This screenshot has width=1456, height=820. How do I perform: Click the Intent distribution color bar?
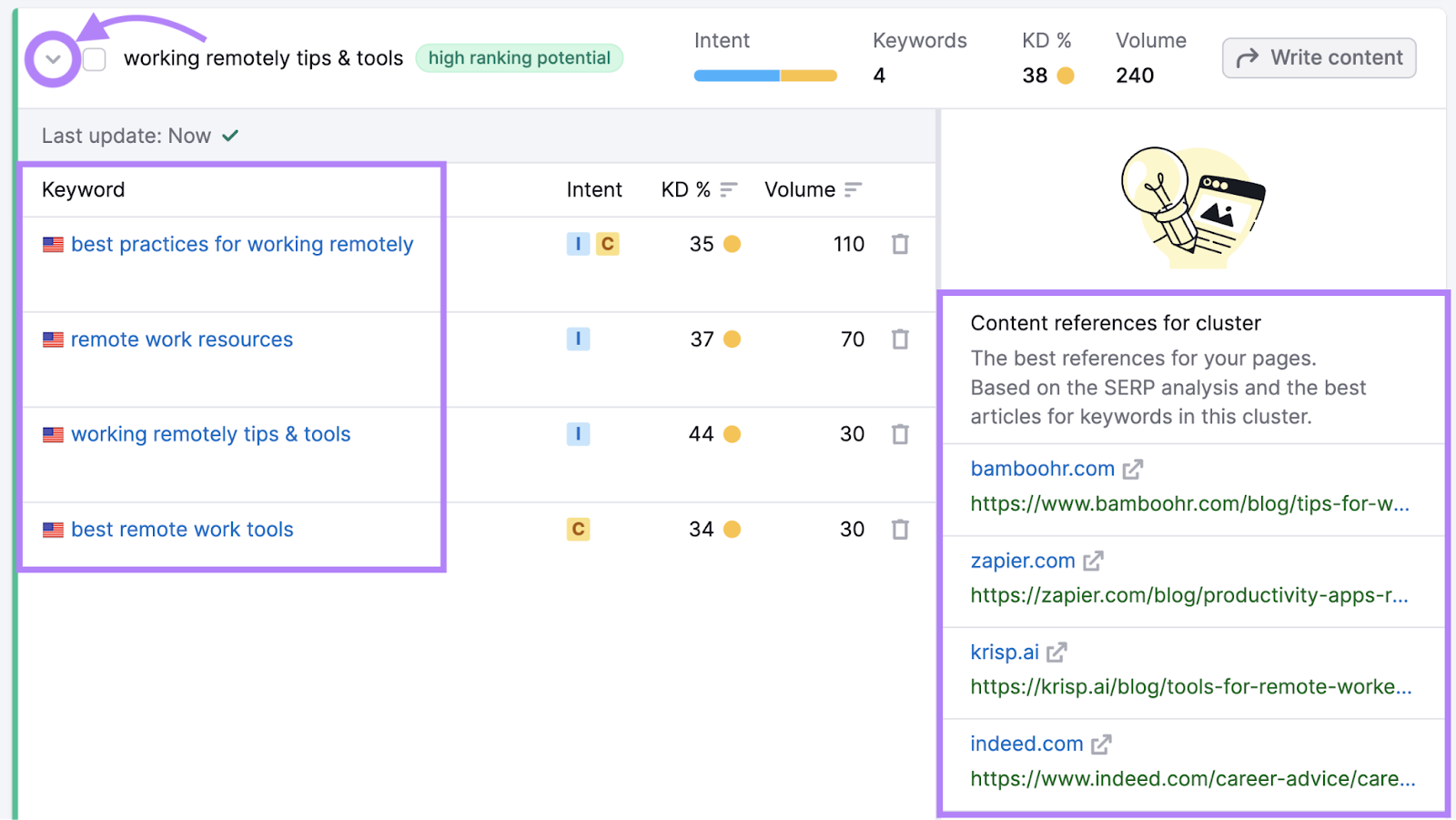(764, 76)
